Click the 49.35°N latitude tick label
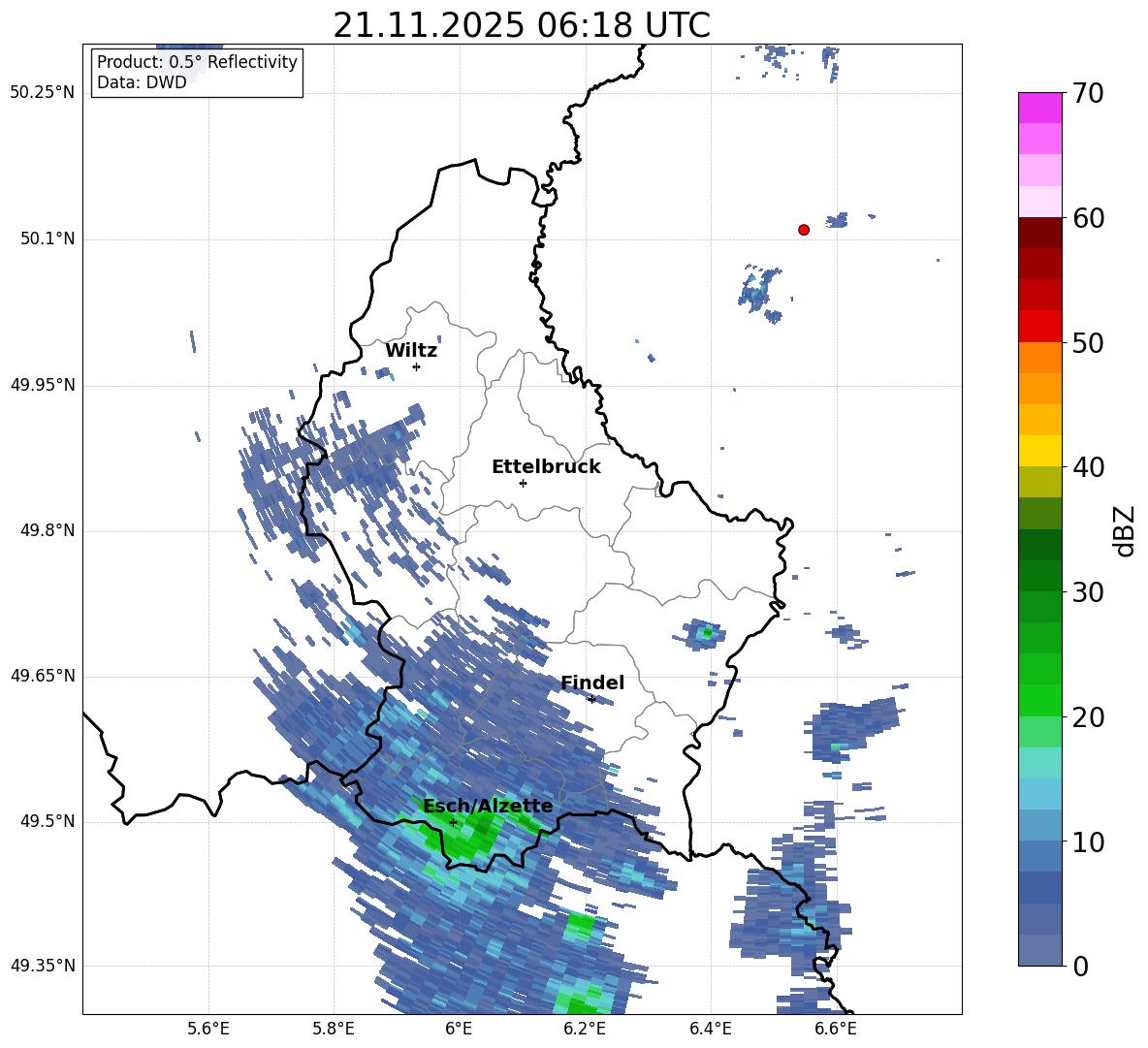The image size is (1148, 1048). click(43, 966)
